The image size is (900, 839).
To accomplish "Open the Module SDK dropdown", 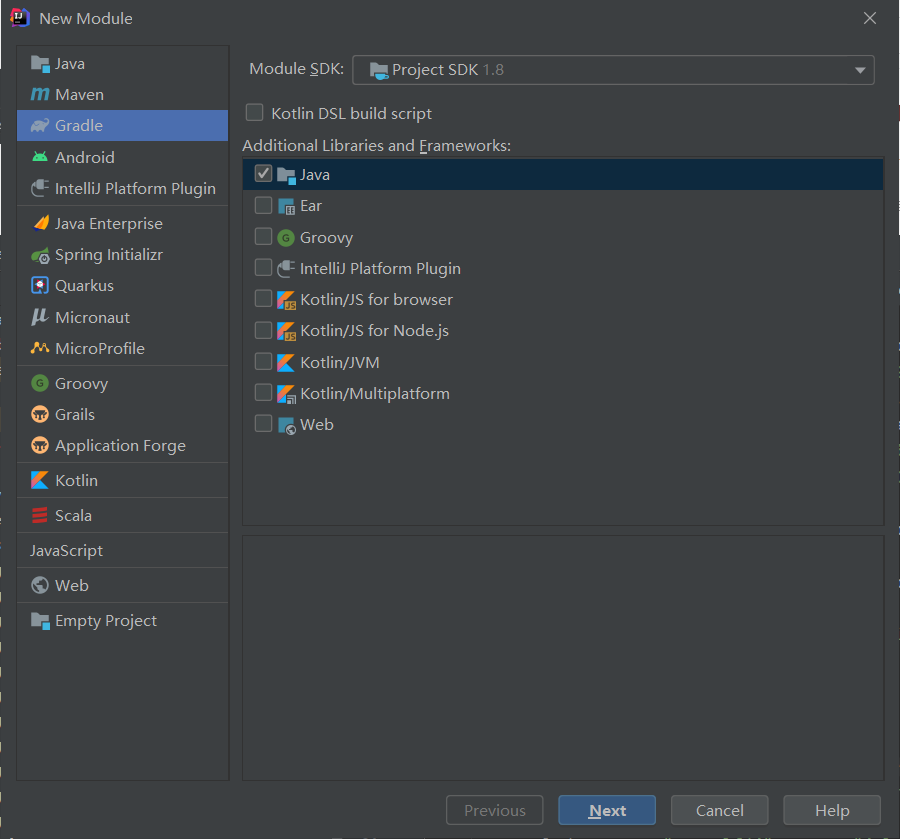I will [613, 70].
